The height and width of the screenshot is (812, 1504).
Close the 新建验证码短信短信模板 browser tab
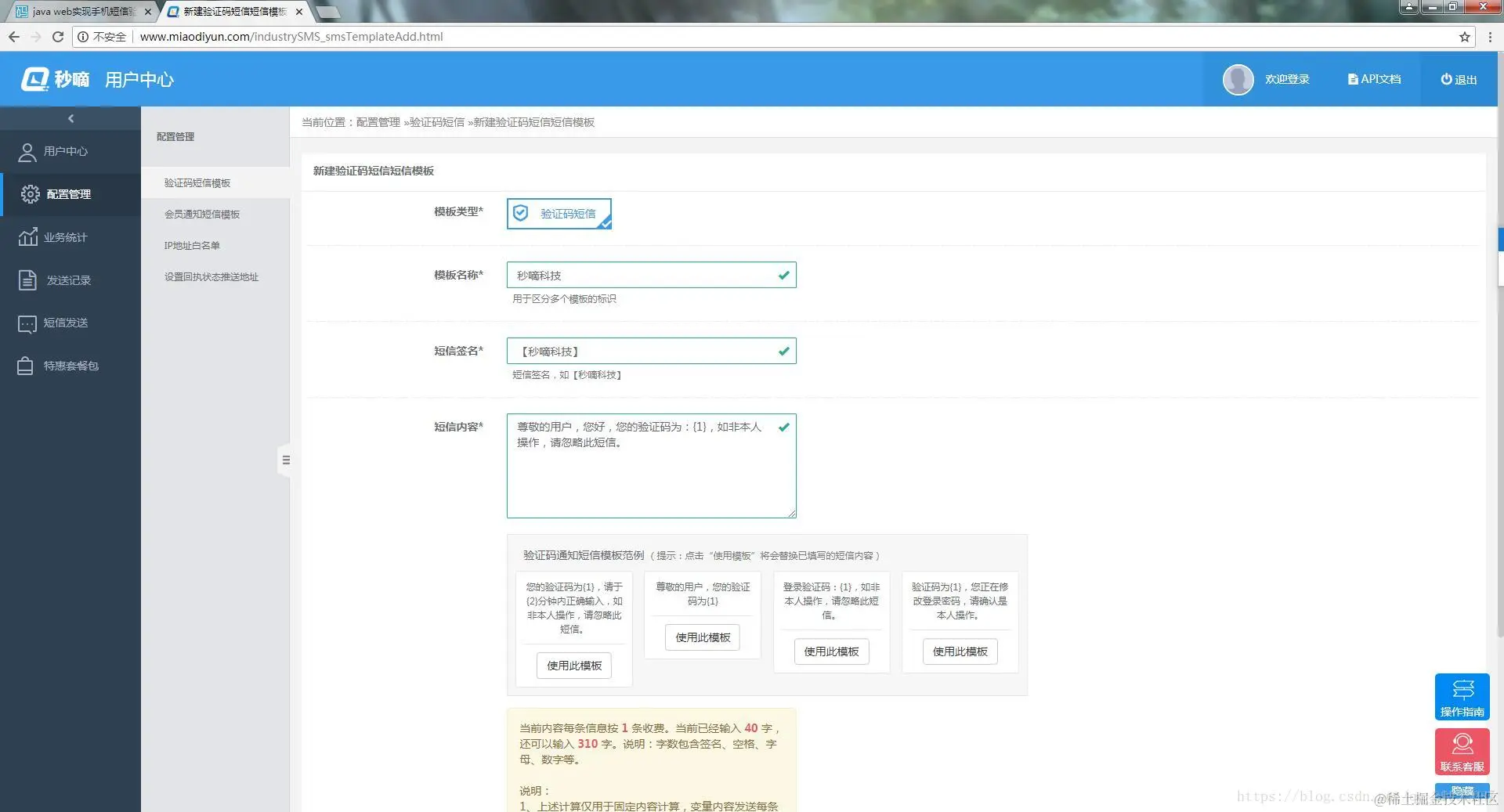point(299,12)
